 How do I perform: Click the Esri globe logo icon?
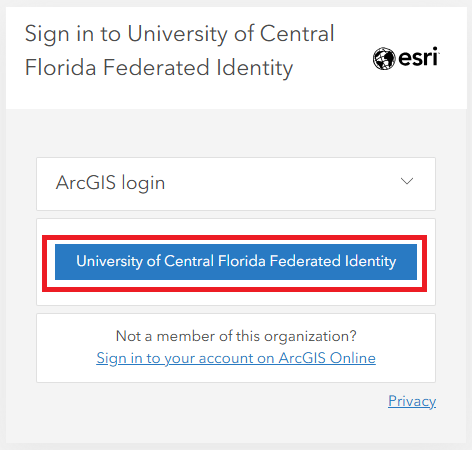384,58
